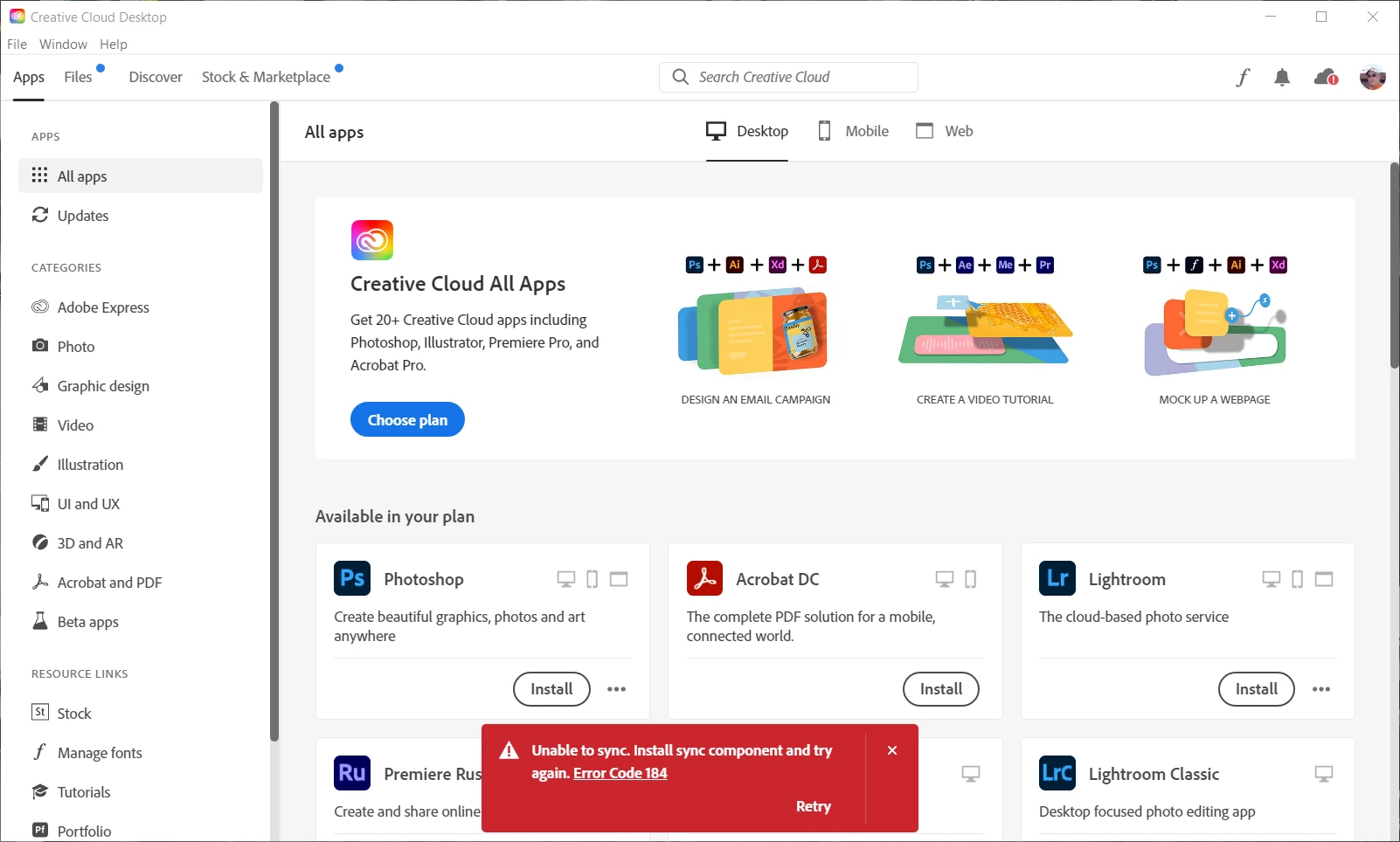1400x842 pixels.
Task: Click the Premiere Rush Ru icon
Action: click(x=352, y=773)
